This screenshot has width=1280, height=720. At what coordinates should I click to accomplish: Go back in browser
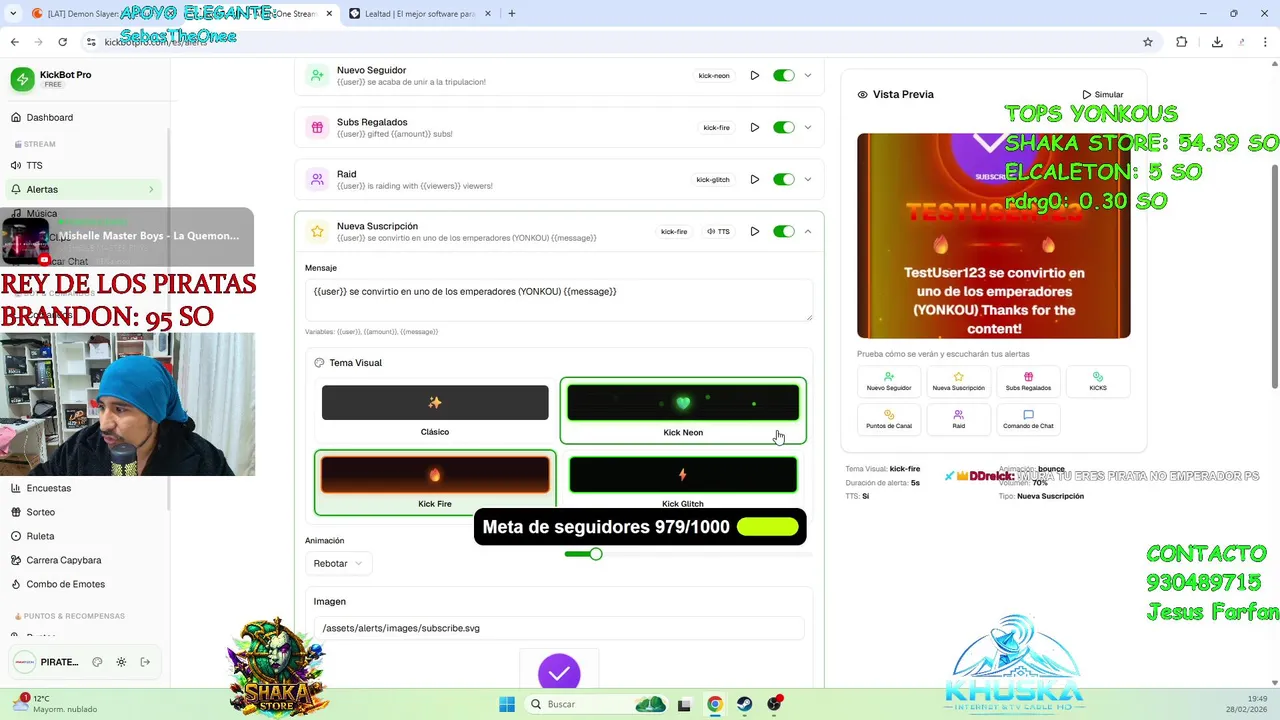(x=14, y=42)
